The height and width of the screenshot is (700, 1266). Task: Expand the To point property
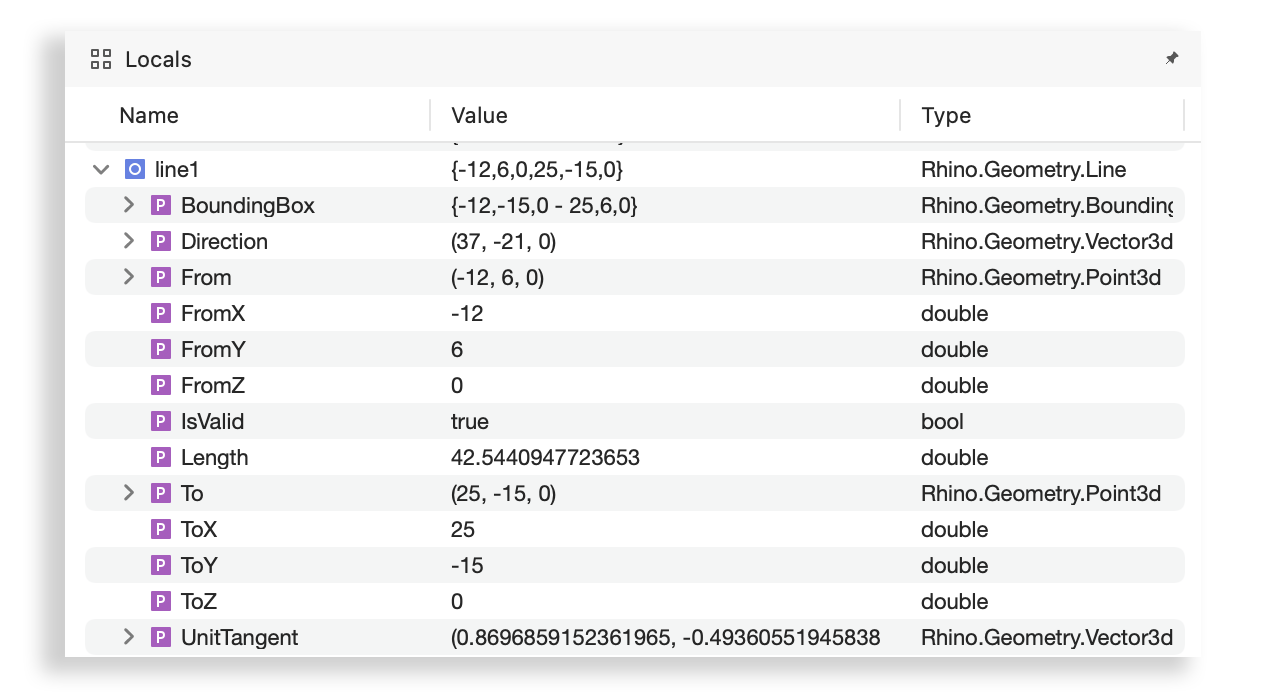tap(128, 494)
